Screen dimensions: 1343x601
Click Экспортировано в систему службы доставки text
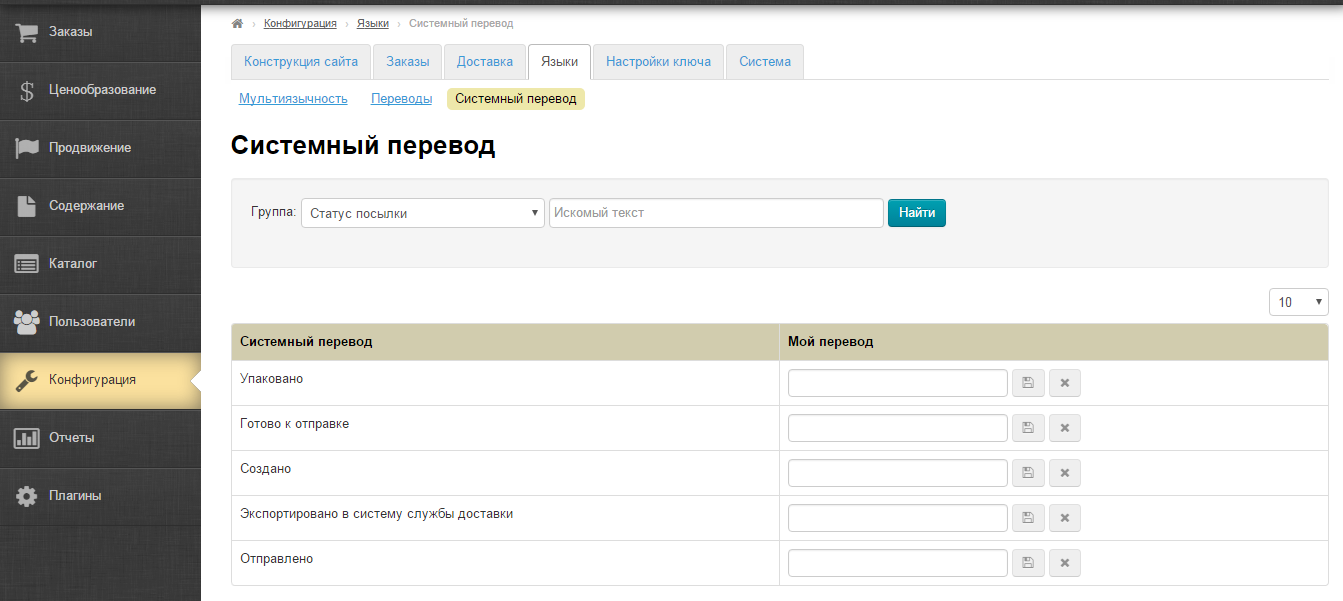(x=377, y=514)
